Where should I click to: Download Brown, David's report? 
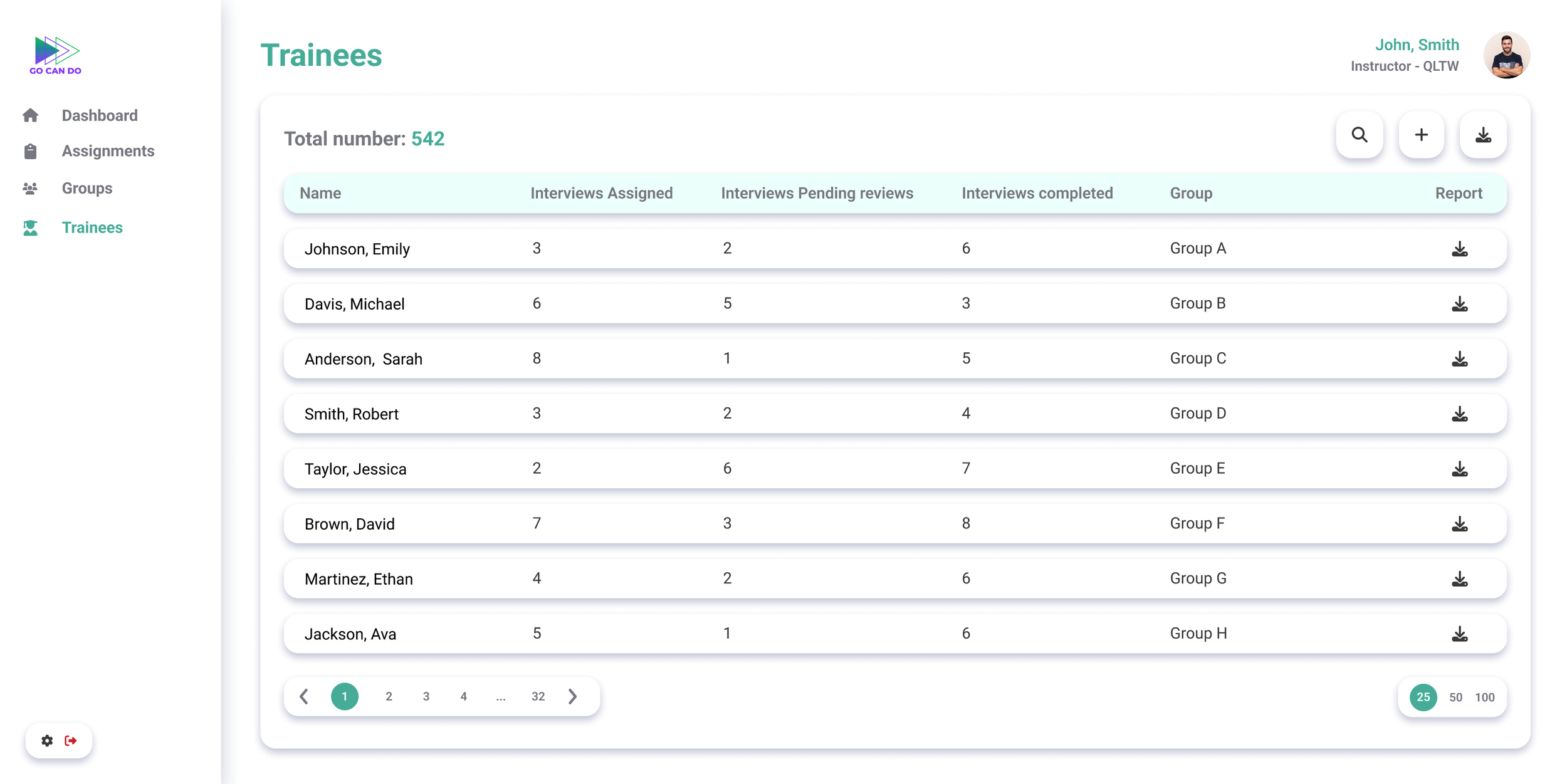(x=1459, y=524)
